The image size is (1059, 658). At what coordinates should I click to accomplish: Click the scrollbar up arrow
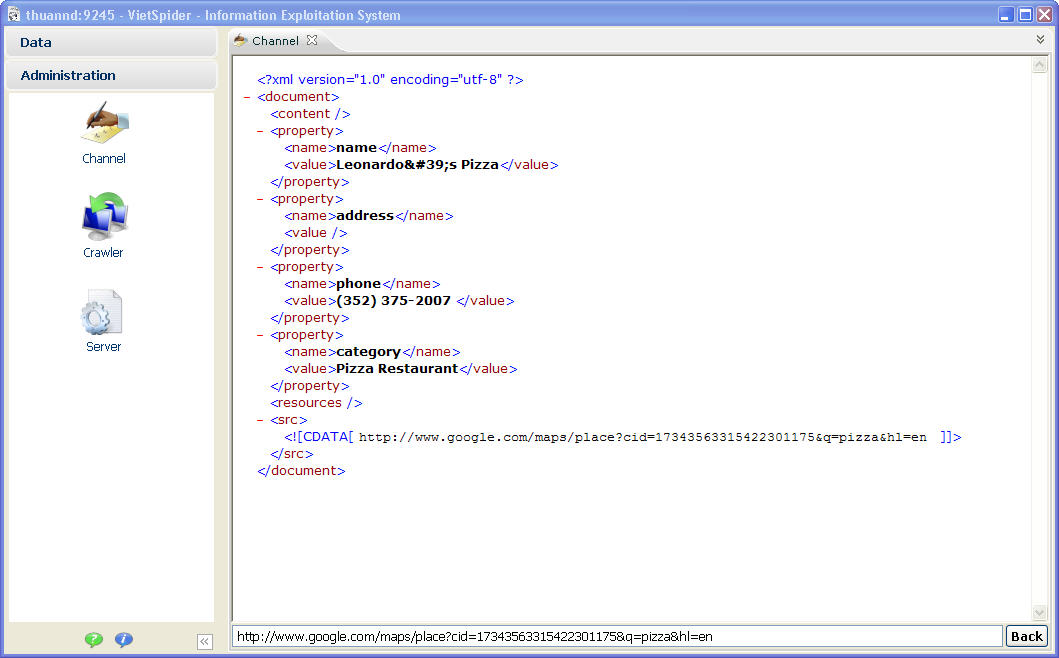1039,65
